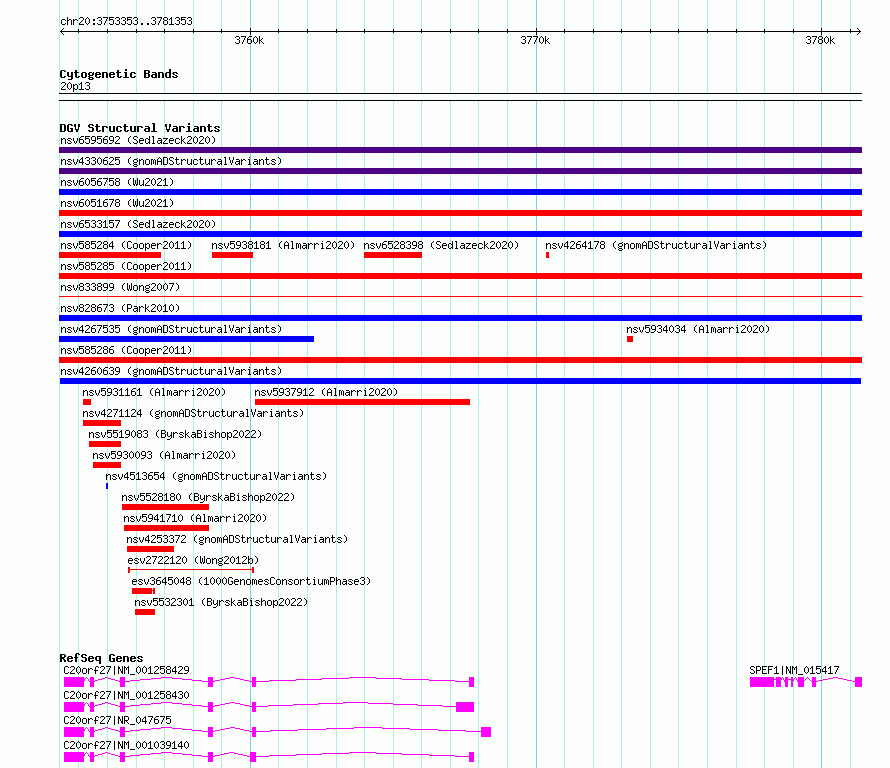Open the nsv833899 (Wong2007) variant label
890x768 pixels.
[x=120, y=287]
